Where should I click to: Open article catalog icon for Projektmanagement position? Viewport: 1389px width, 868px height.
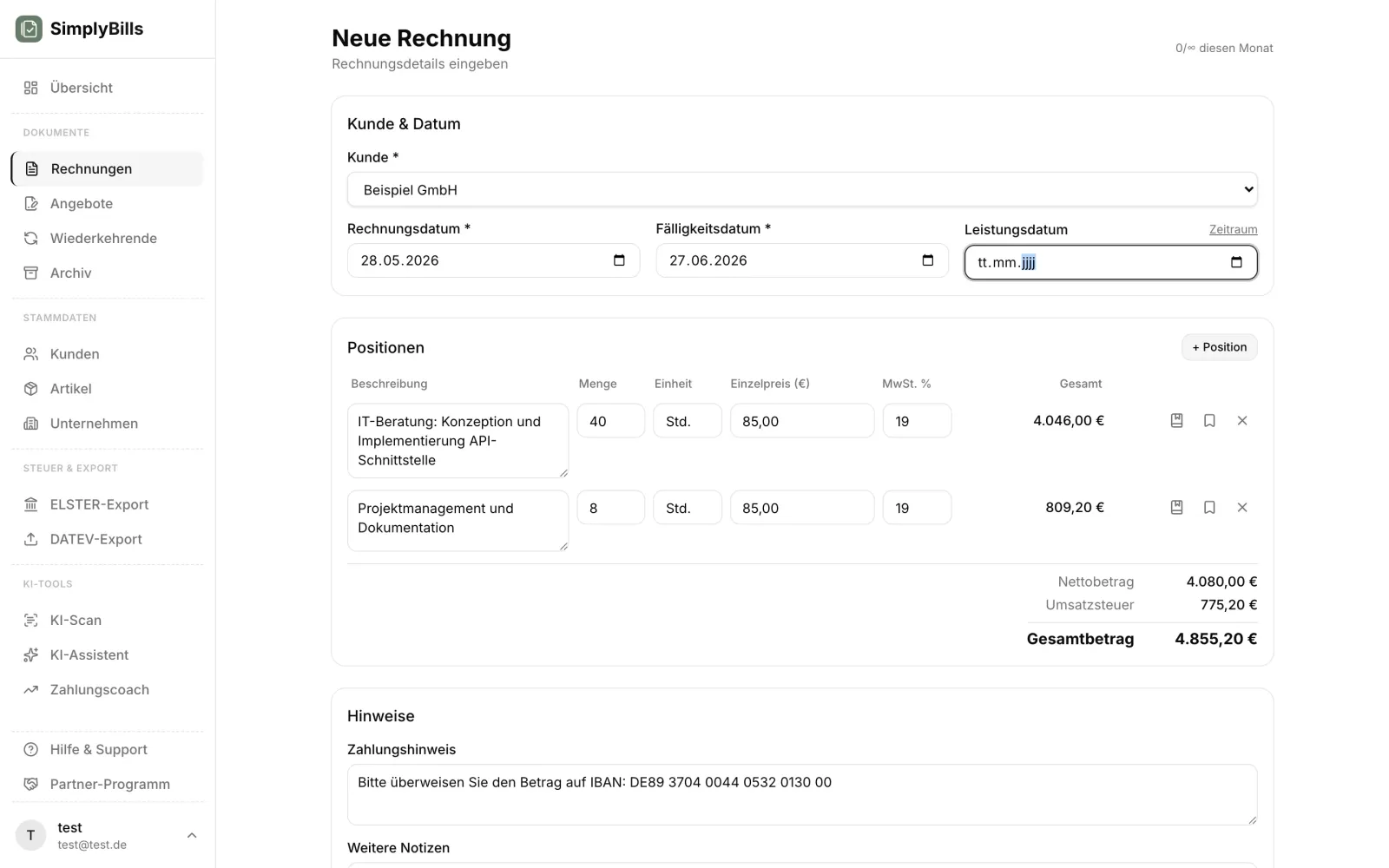click(1176, 508)
